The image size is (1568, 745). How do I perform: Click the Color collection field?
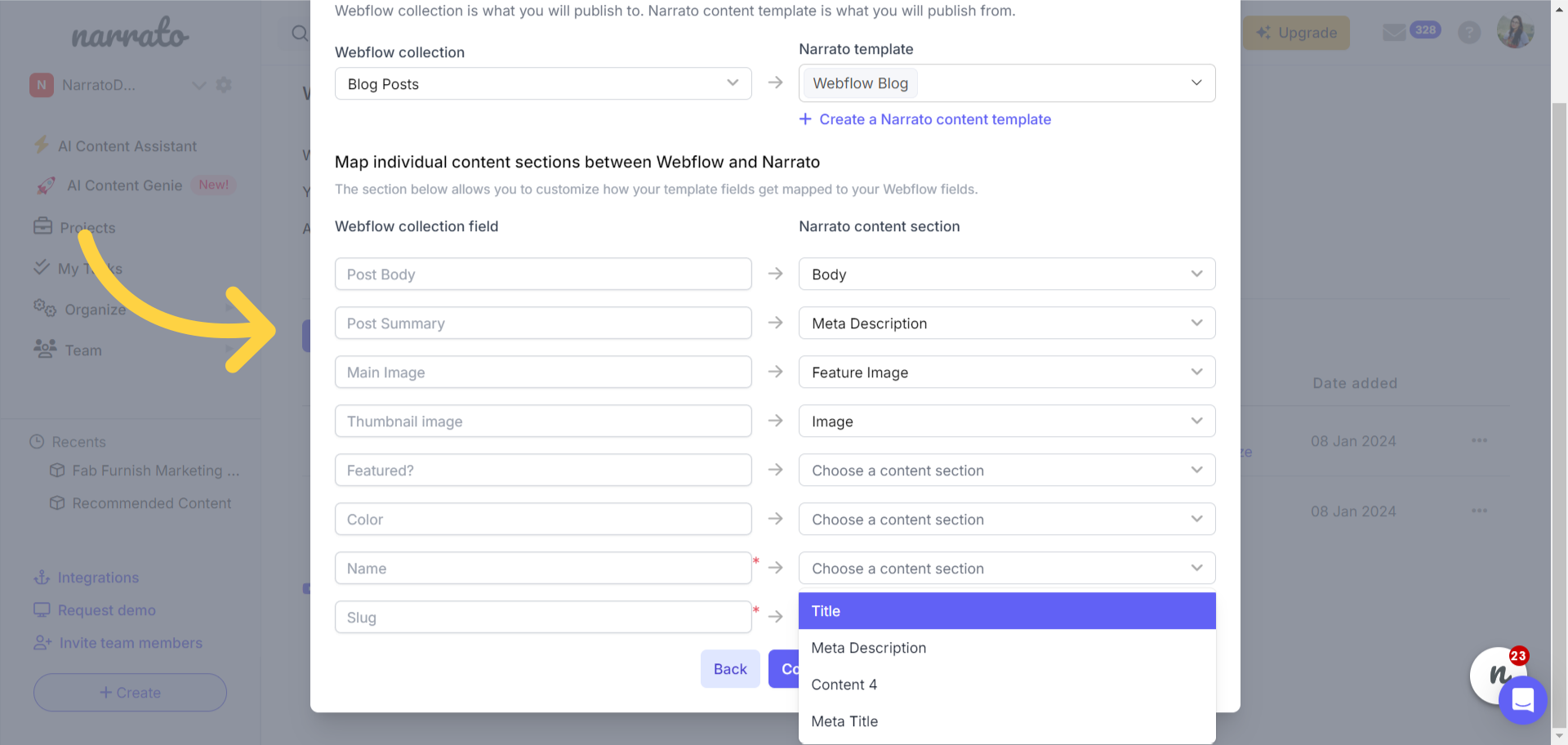[543, 520]
